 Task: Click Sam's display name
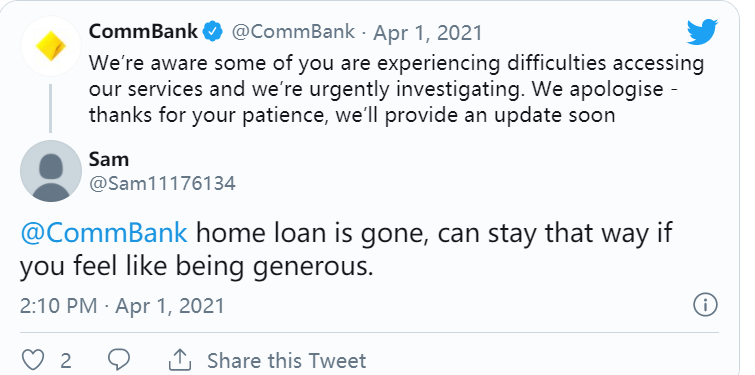[109, 159]
